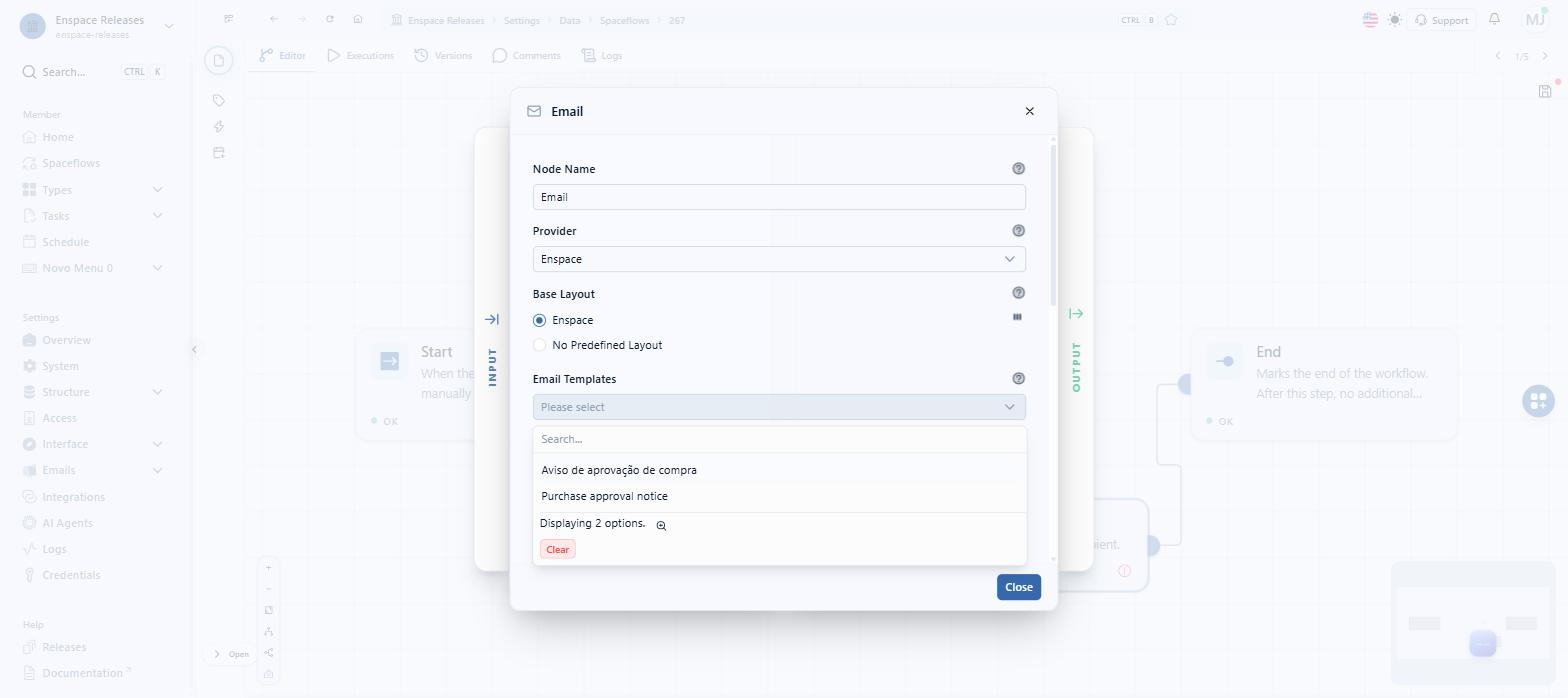Open AI Agents in the sidebar
This screenshot has height=698, width=1568.
67,523
